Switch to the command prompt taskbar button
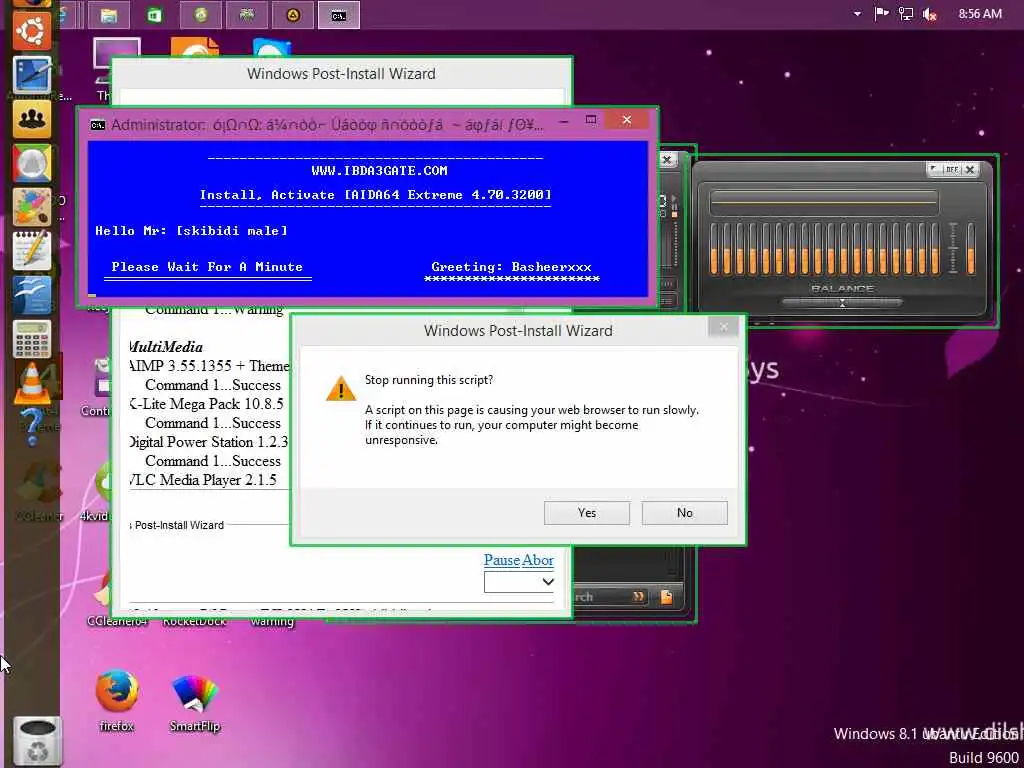The image size is (1024, 768). (x=338, y=15)
